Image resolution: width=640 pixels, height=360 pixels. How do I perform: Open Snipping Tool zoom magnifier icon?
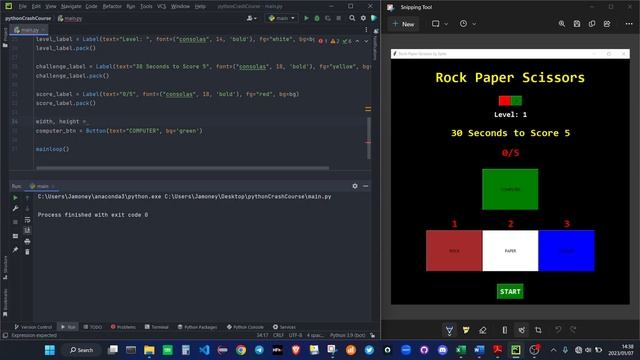[x=562, y=24]
